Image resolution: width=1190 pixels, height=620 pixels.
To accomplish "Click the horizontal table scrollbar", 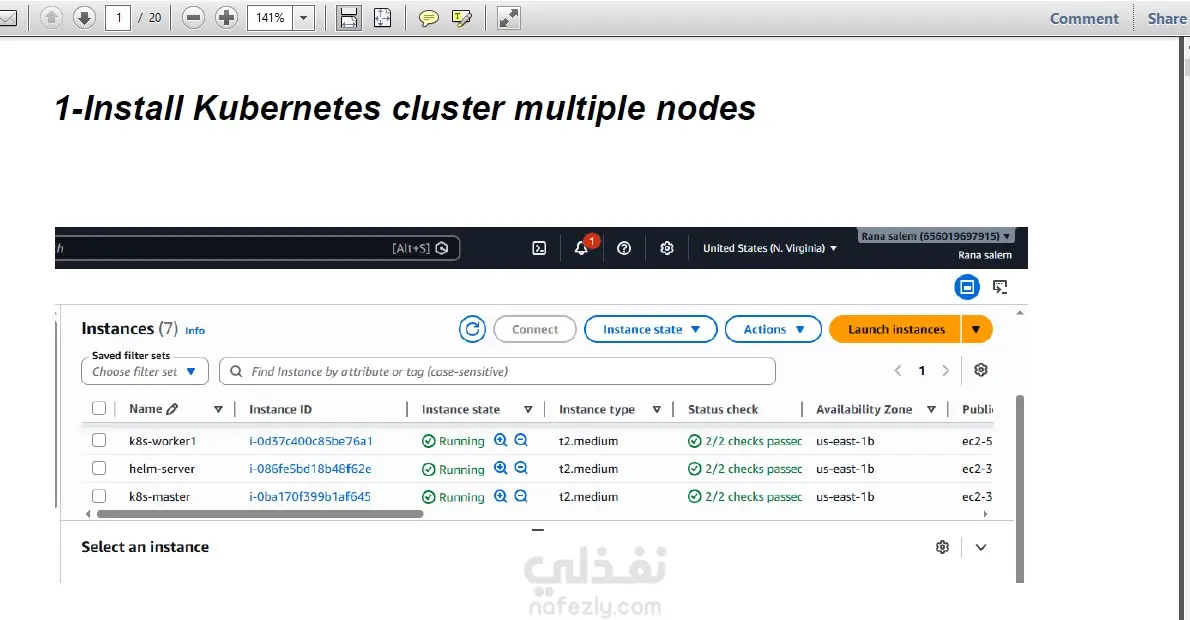I will tap(260, 514).
